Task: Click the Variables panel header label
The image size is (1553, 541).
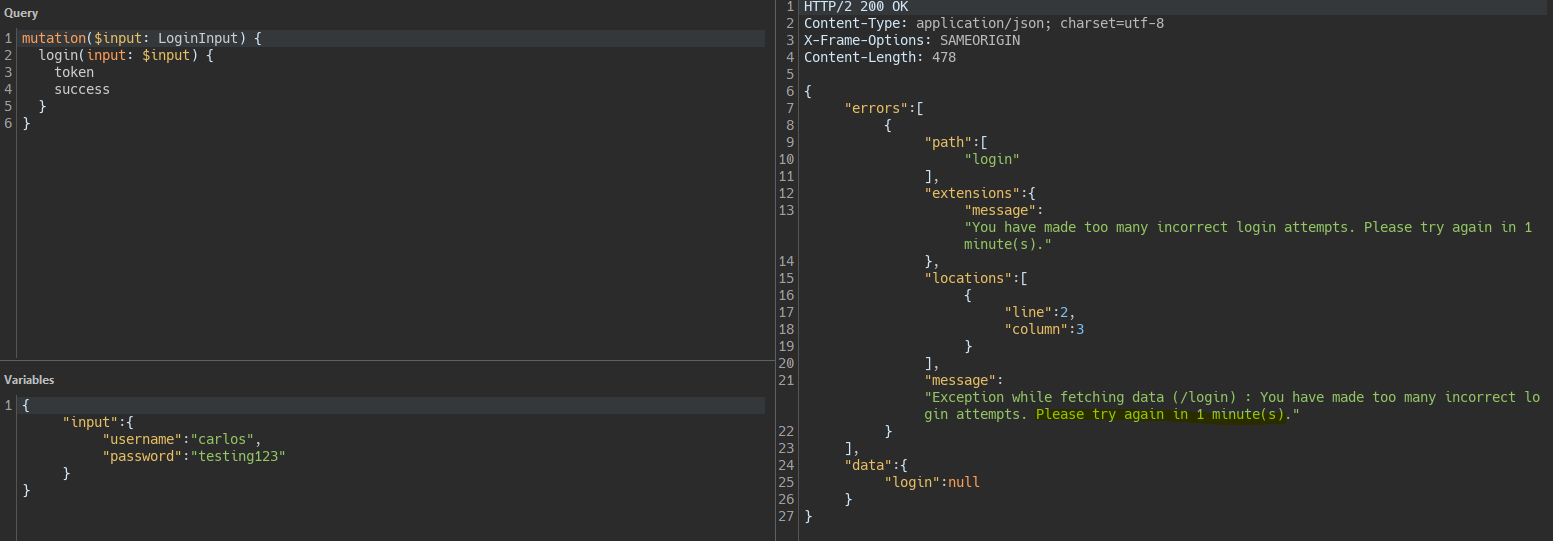Action: (29, 380)
